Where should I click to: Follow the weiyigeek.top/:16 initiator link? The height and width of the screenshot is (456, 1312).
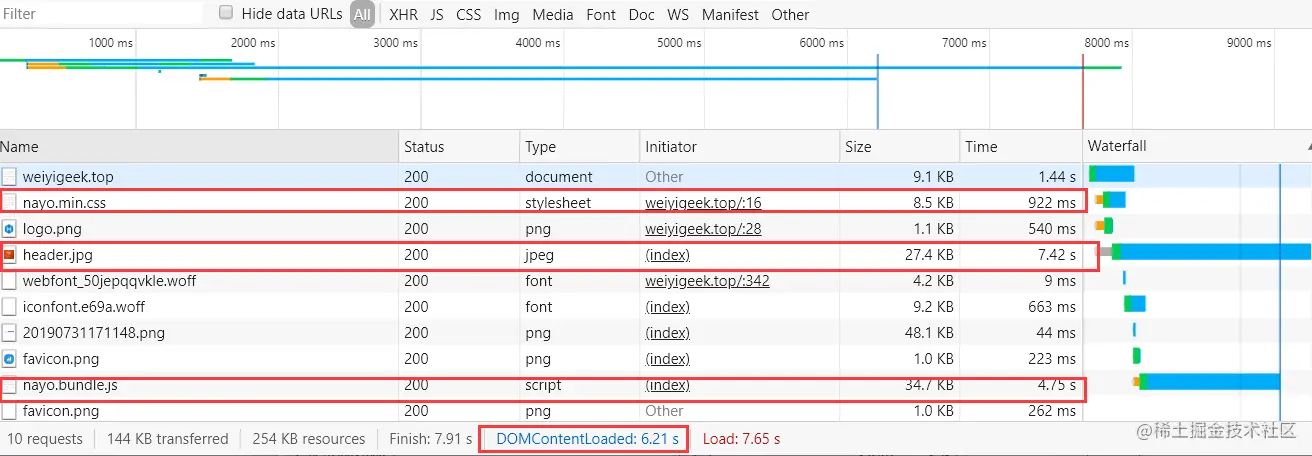(703, 202)
